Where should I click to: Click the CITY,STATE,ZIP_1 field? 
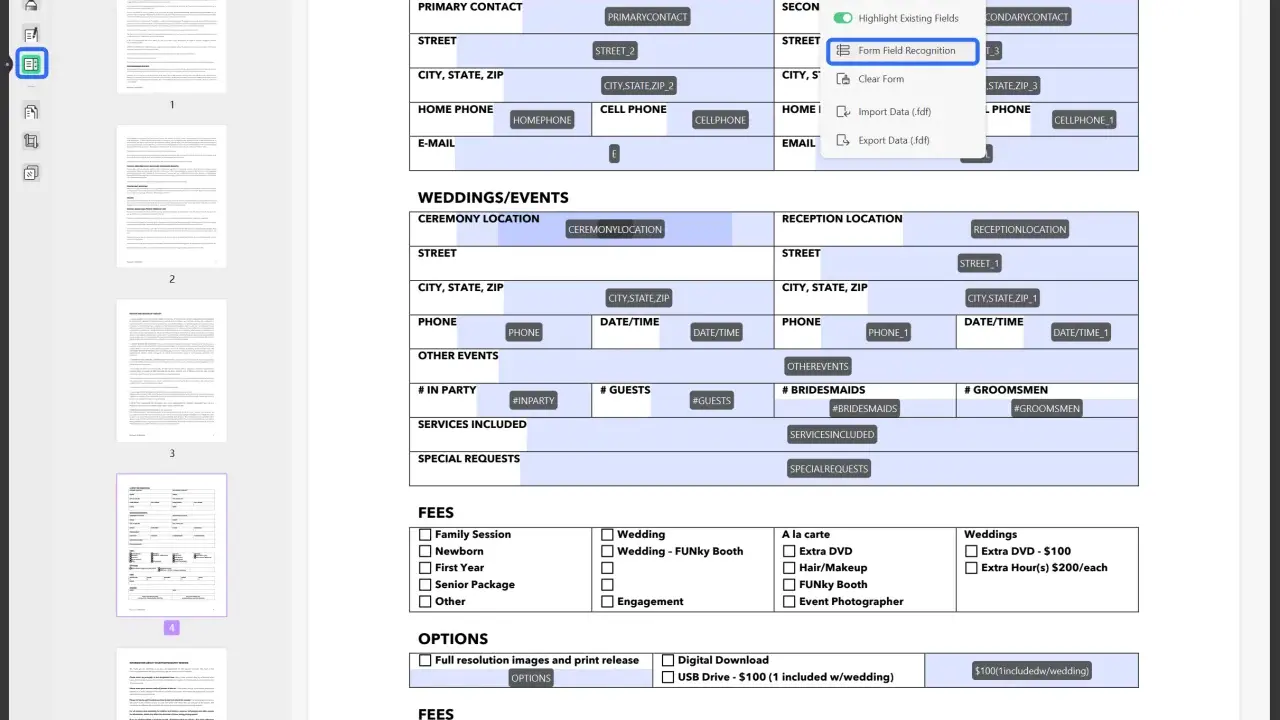[1003, 298]
